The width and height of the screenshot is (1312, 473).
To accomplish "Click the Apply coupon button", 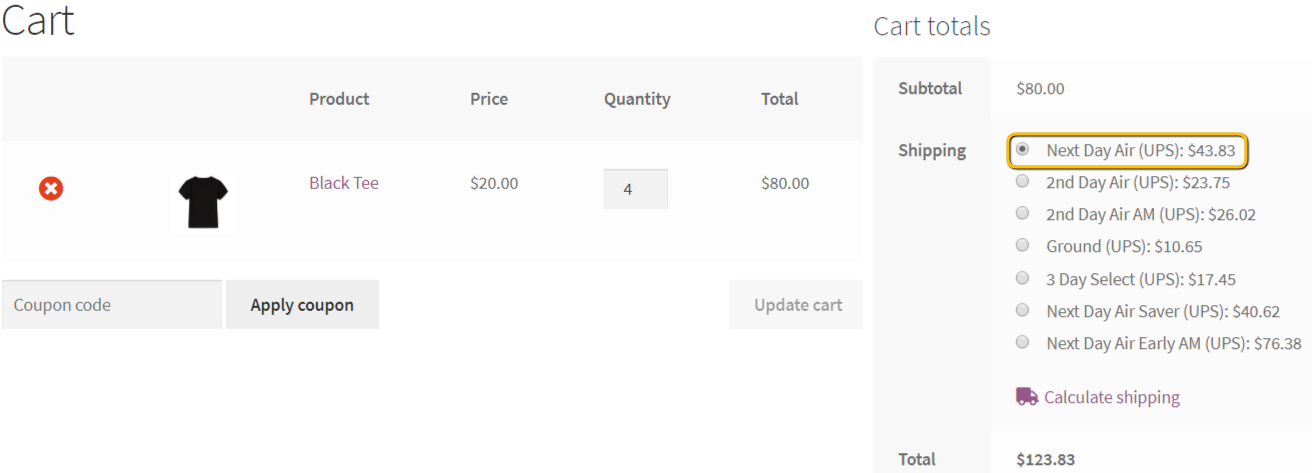I will 302,305.
